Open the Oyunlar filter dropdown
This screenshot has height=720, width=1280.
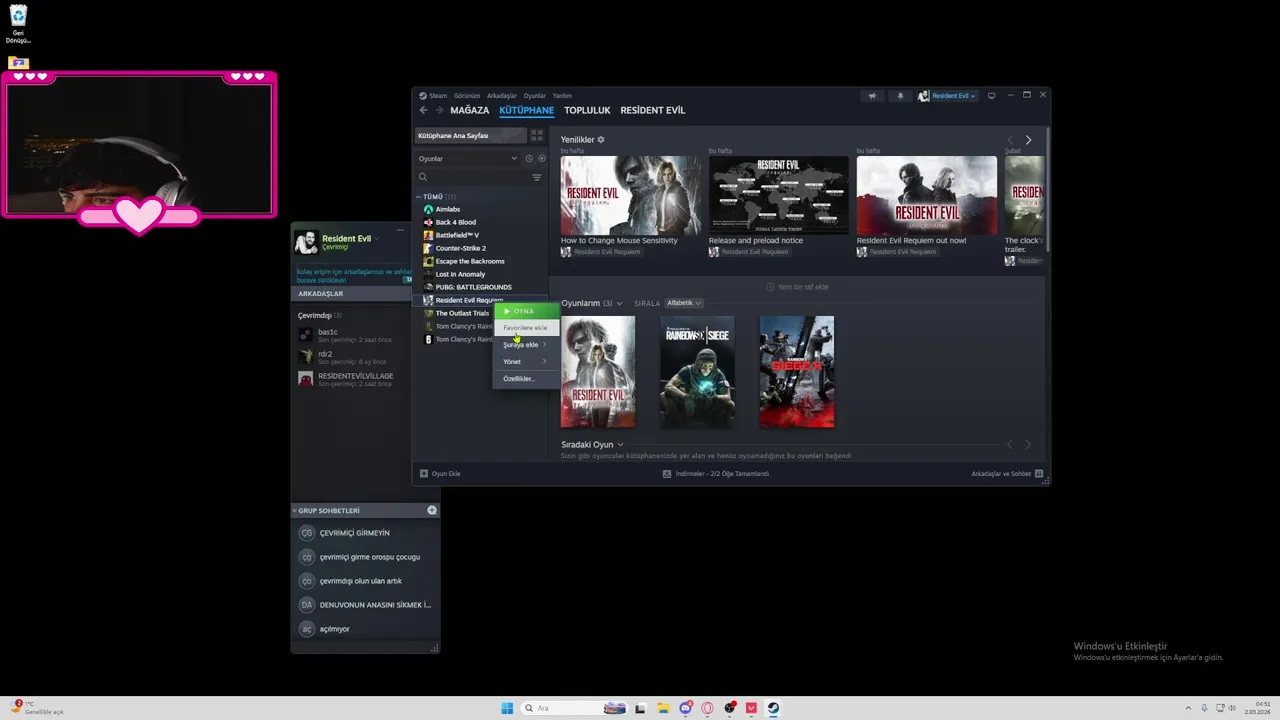coord(467,158)
